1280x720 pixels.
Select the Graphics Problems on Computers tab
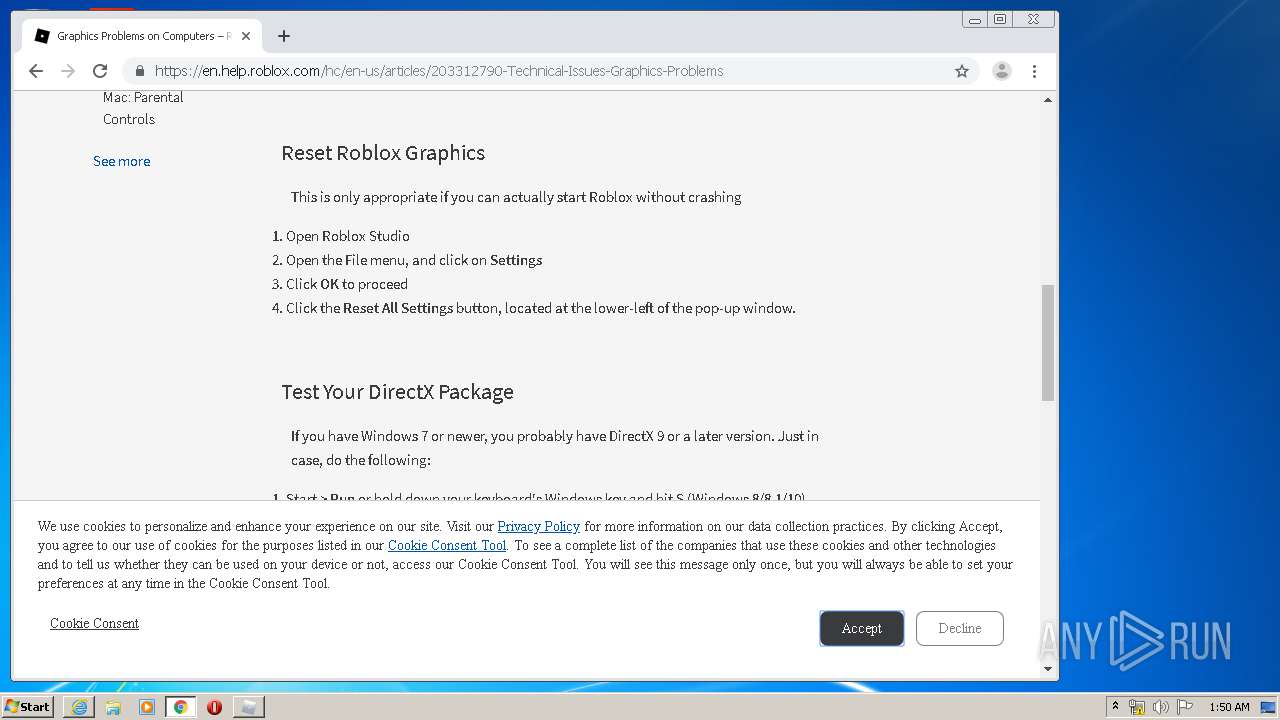coord(144,36)
